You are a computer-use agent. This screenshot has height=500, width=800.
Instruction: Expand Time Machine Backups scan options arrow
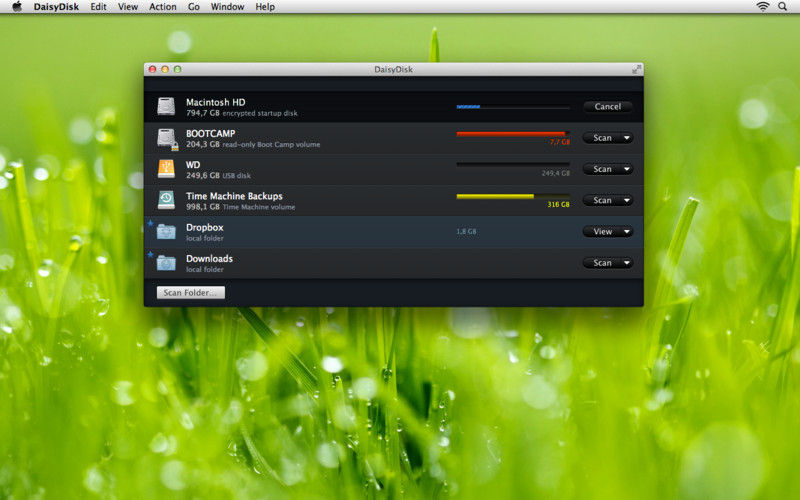(627, 200)
